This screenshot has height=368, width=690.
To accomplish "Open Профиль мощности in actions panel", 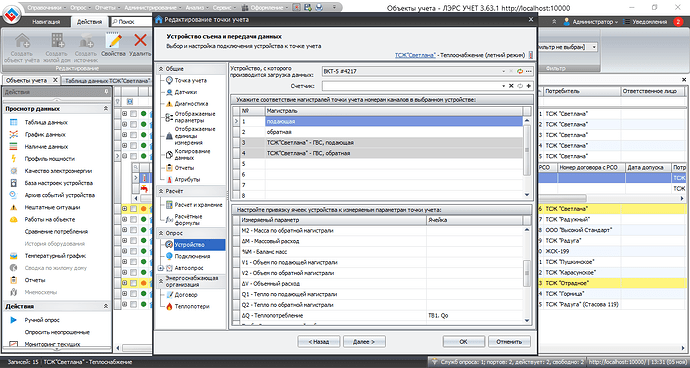I will pyautogui.click(x=49, y=159).
